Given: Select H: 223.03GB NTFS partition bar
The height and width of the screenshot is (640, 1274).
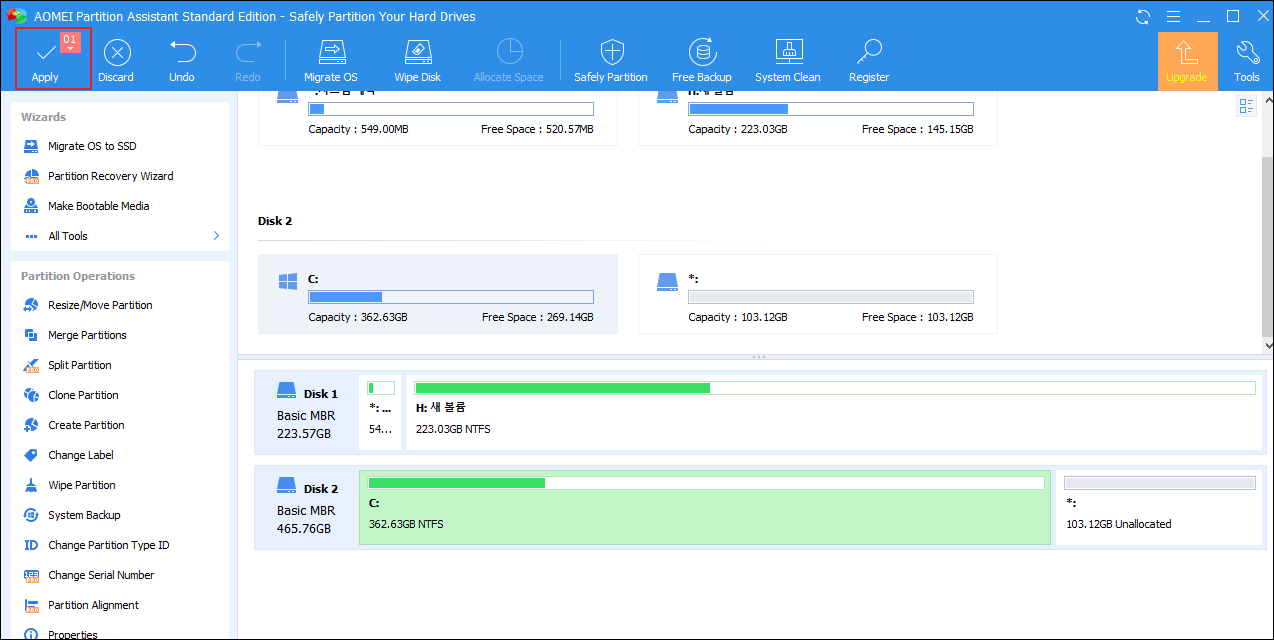Looking at the screenshot, I should pos(835,411).
